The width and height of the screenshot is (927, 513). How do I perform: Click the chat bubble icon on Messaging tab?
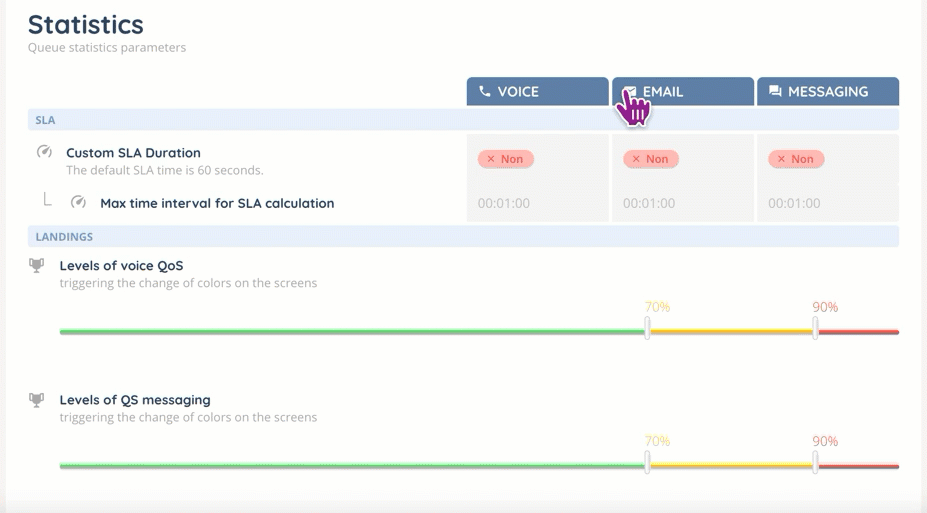click(x=775, y=91)
